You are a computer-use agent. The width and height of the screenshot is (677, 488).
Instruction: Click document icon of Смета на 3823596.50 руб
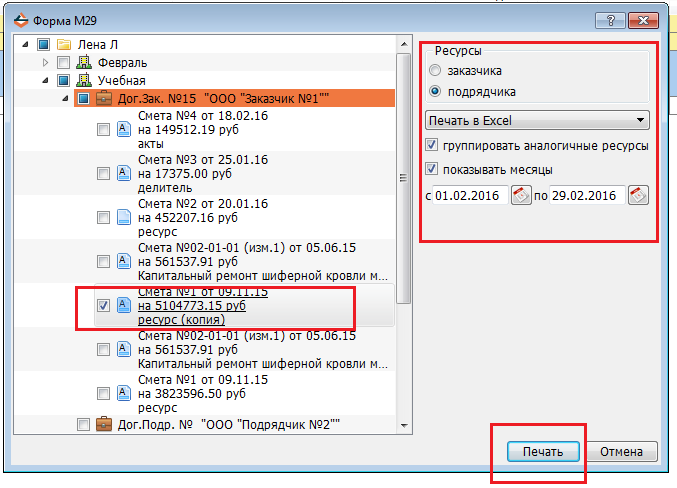point(124,393)
